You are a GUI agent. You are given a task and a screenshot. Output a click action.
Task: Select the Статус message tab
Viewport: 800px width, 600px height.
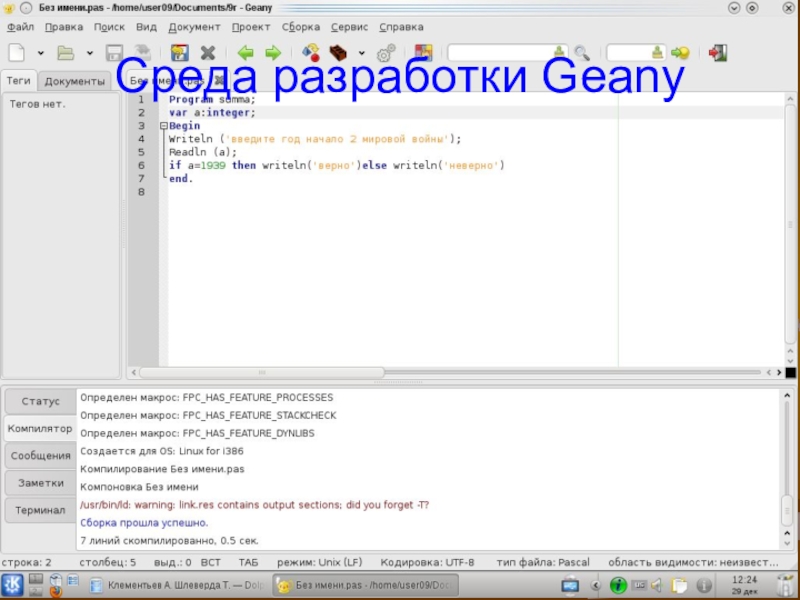click(x=40, y=402)
